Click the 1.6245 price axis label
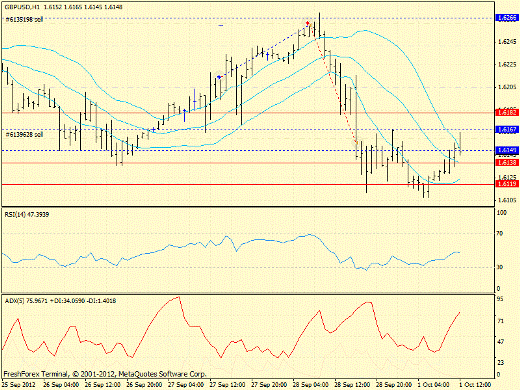The width and height of the screenshot is (520, 390). 507,41
